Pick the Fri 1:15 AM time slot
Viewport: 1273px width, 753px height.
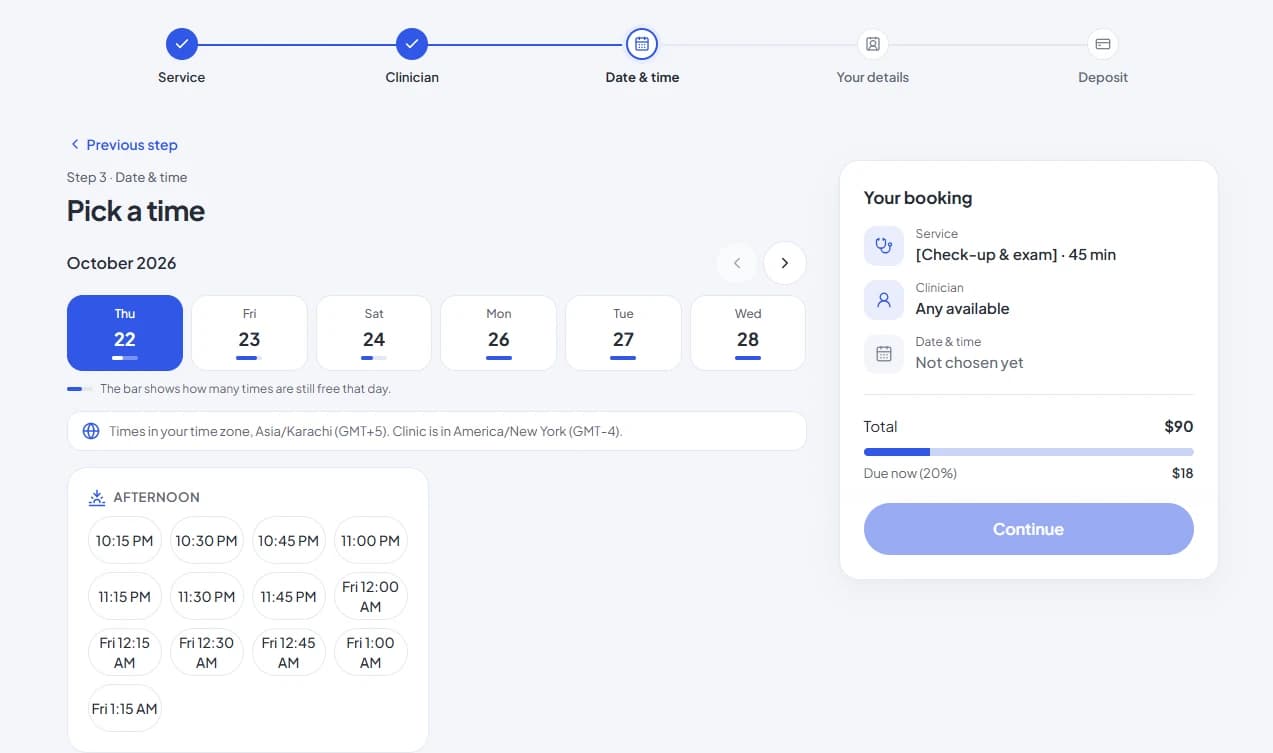125,709
